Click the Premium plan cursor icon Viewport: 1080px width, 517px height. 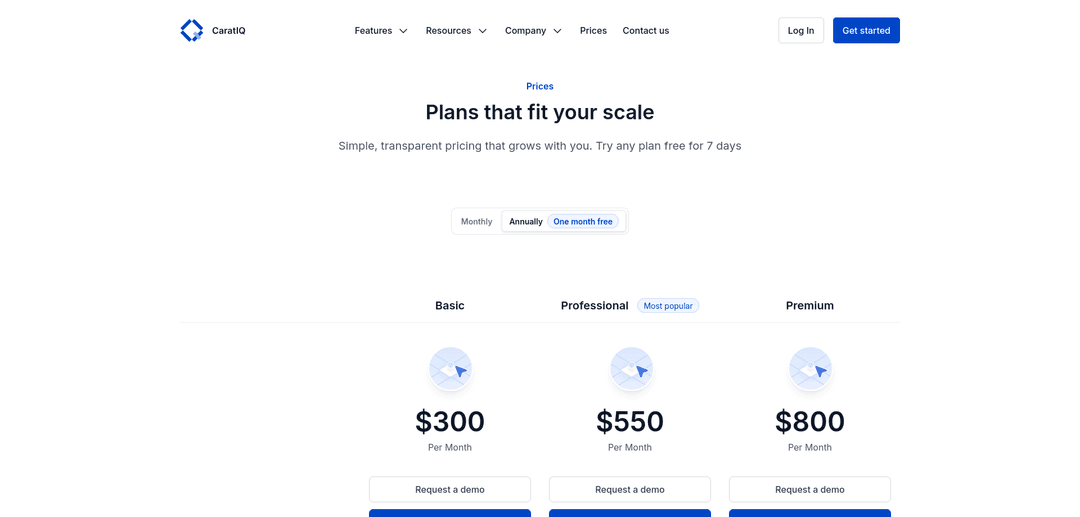810,369
